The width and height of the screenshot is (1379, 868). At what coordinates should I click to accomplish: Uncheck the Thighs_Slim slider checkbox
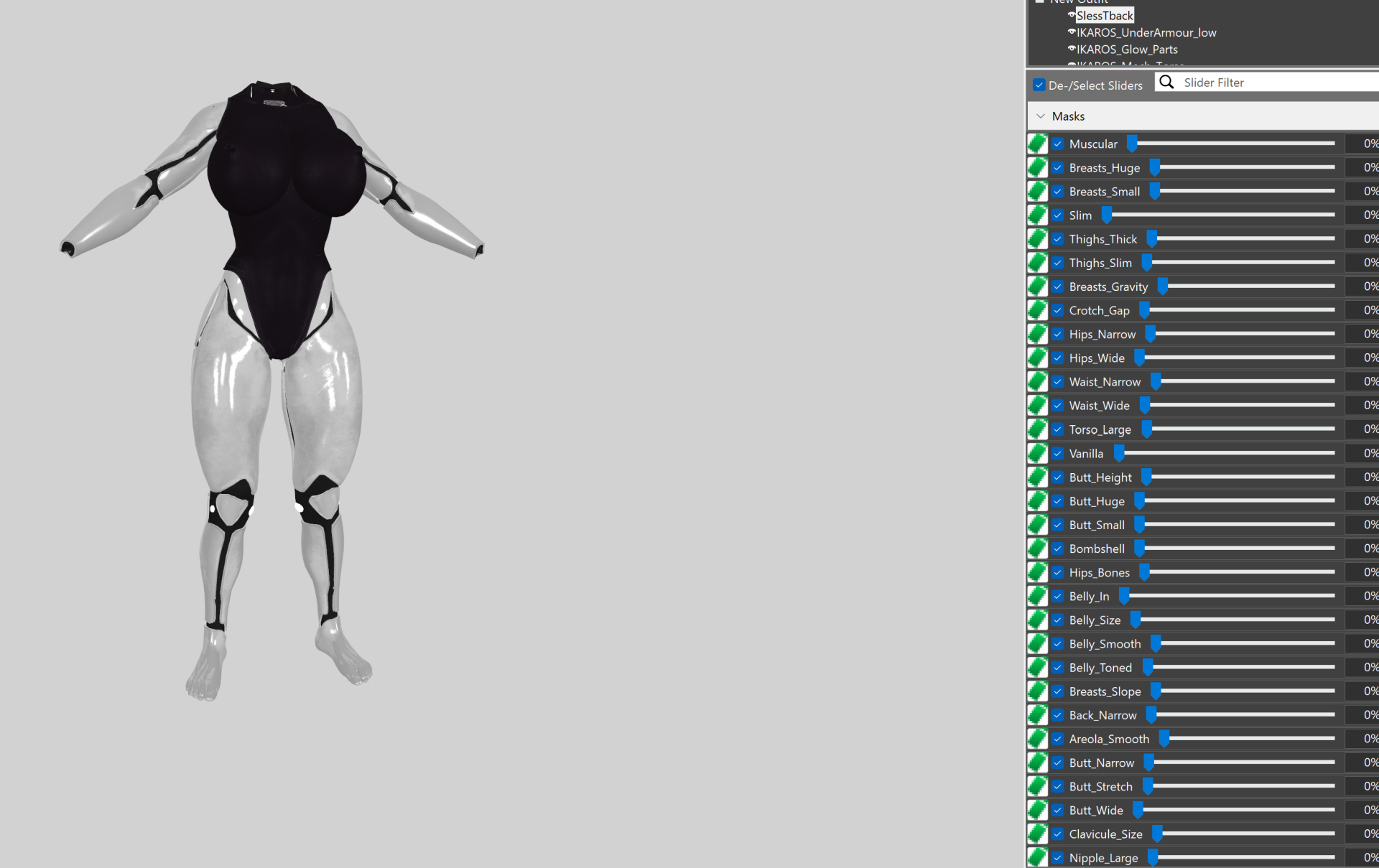(1058, 263)
